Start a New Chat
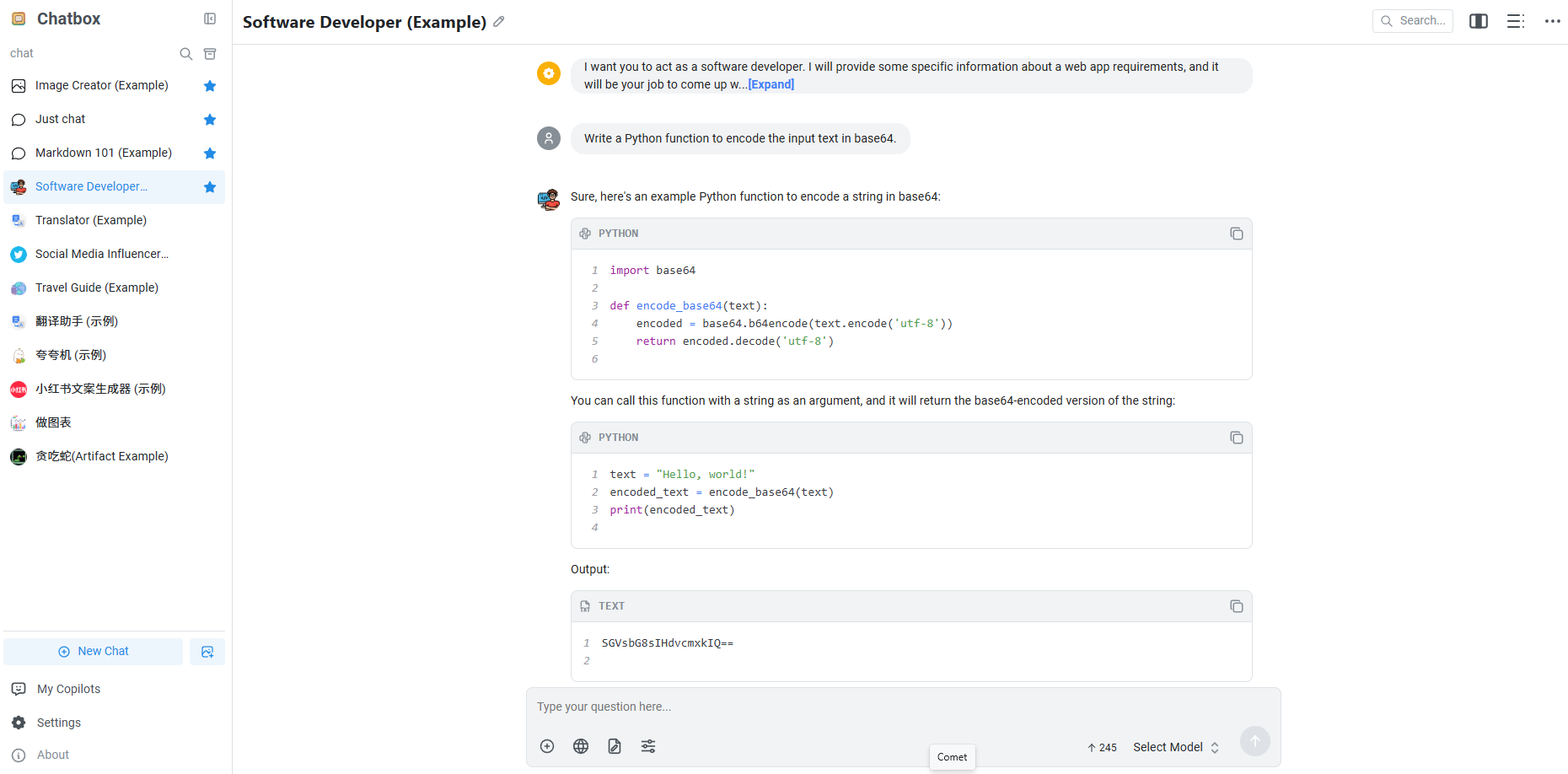 tap(94, 652)
